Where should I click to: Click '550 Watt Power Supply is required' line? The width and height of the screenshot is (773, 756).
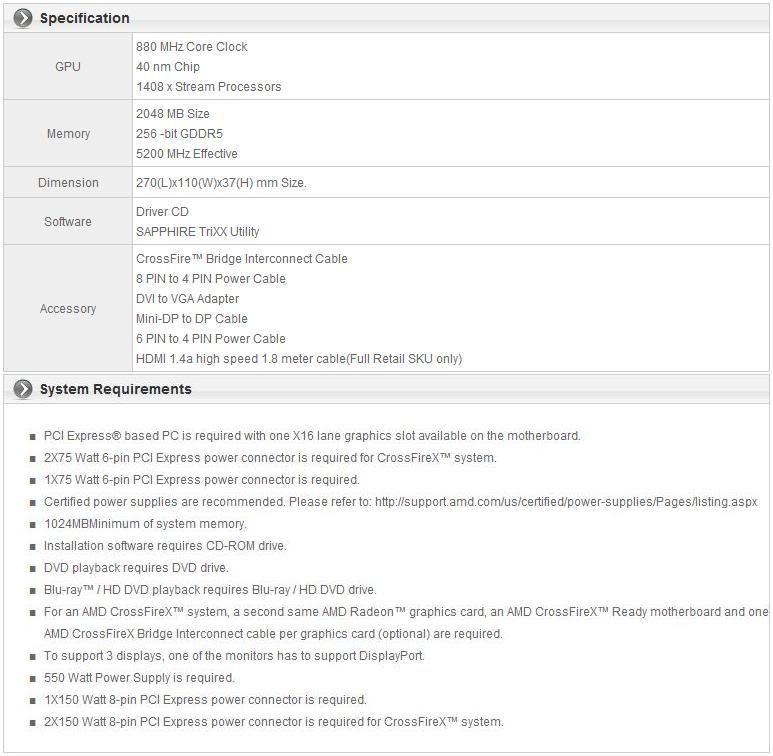139,678
